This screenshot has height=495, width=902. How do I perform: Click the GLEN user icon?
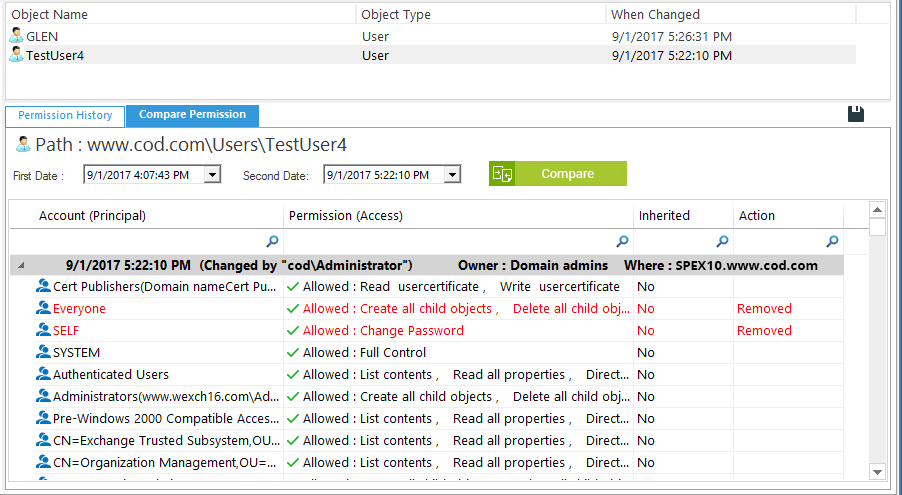pos(17,36)
